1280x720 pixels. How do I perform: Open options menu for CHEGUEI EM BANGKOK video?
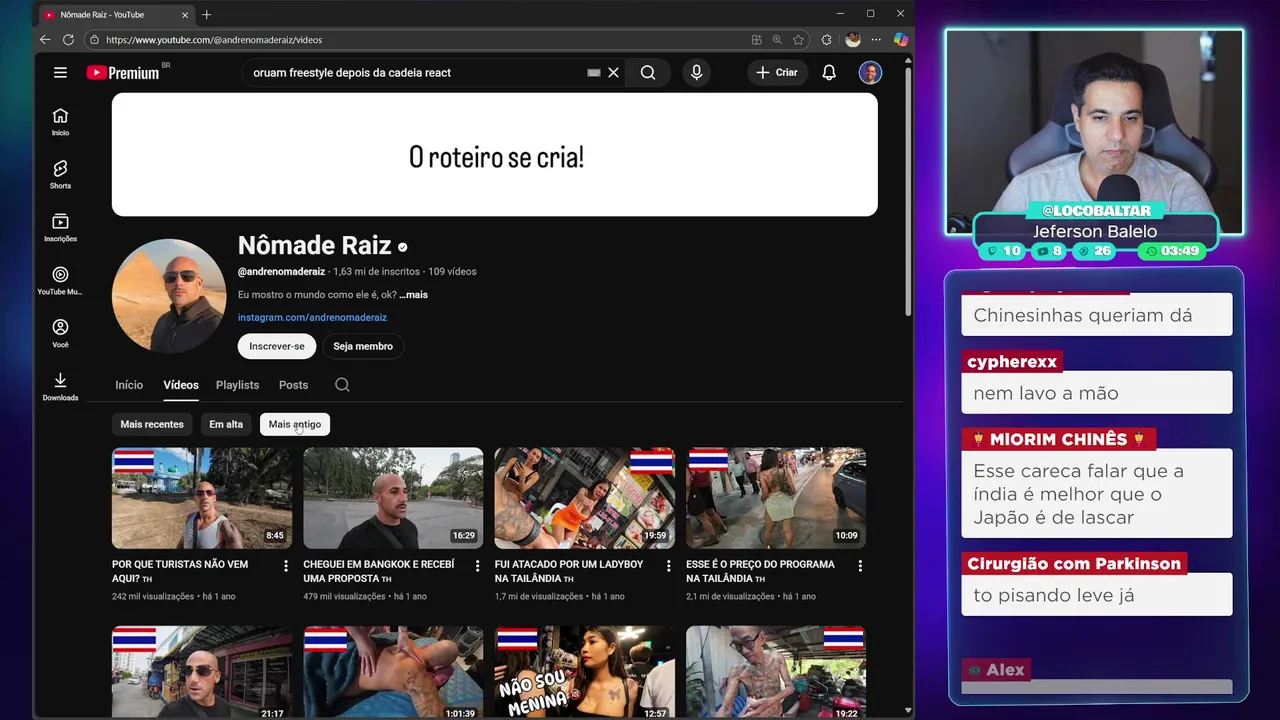coord(477,566)
